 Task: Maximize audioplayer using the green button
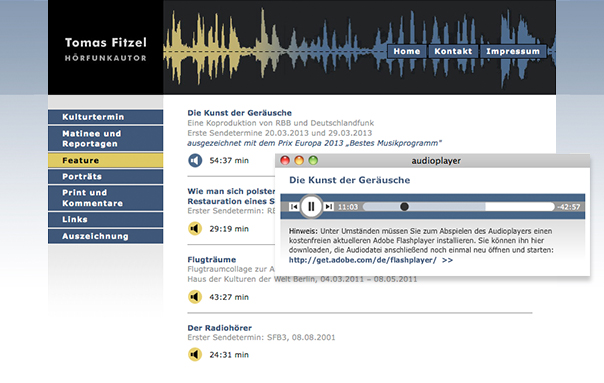pyautogui.click(x=314, y=160)
